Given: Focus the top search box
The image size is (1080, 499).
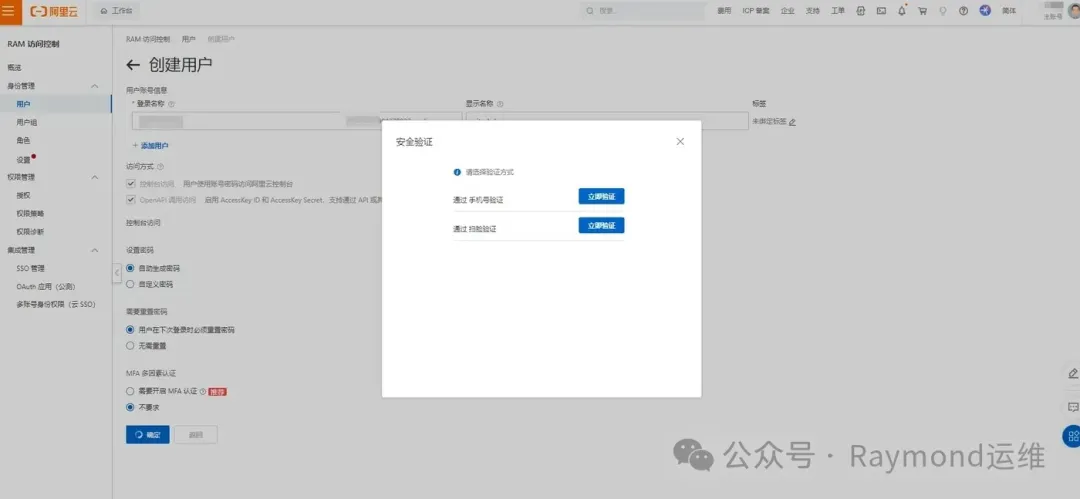Looking at the screenshot, I should click(643, 11).
